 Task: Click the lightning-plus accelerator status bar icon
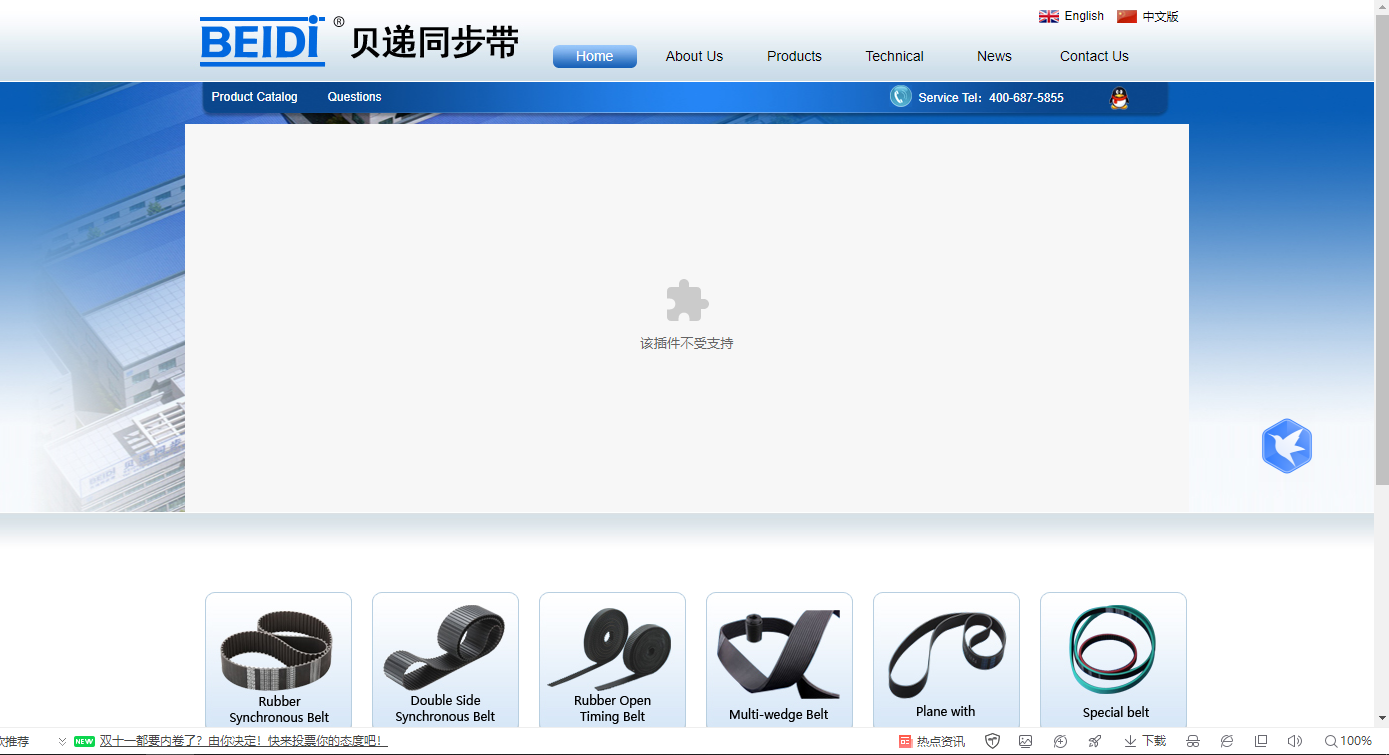point(1060,741)
